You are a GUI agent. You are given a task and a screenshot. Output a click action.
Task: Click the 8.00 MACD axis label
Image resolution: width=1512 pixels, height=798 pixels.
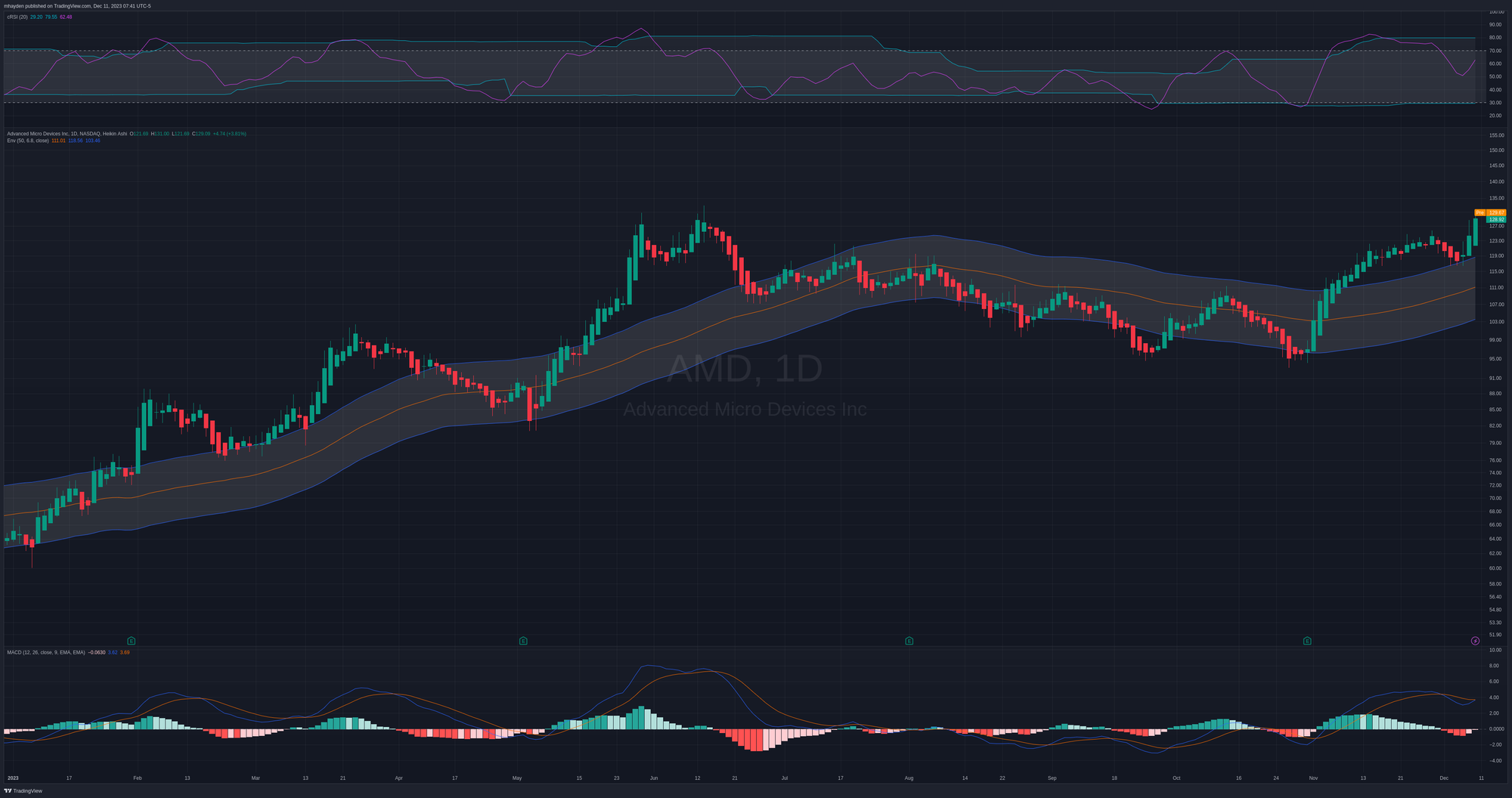pyautogui.click(x=1495, y=666)
